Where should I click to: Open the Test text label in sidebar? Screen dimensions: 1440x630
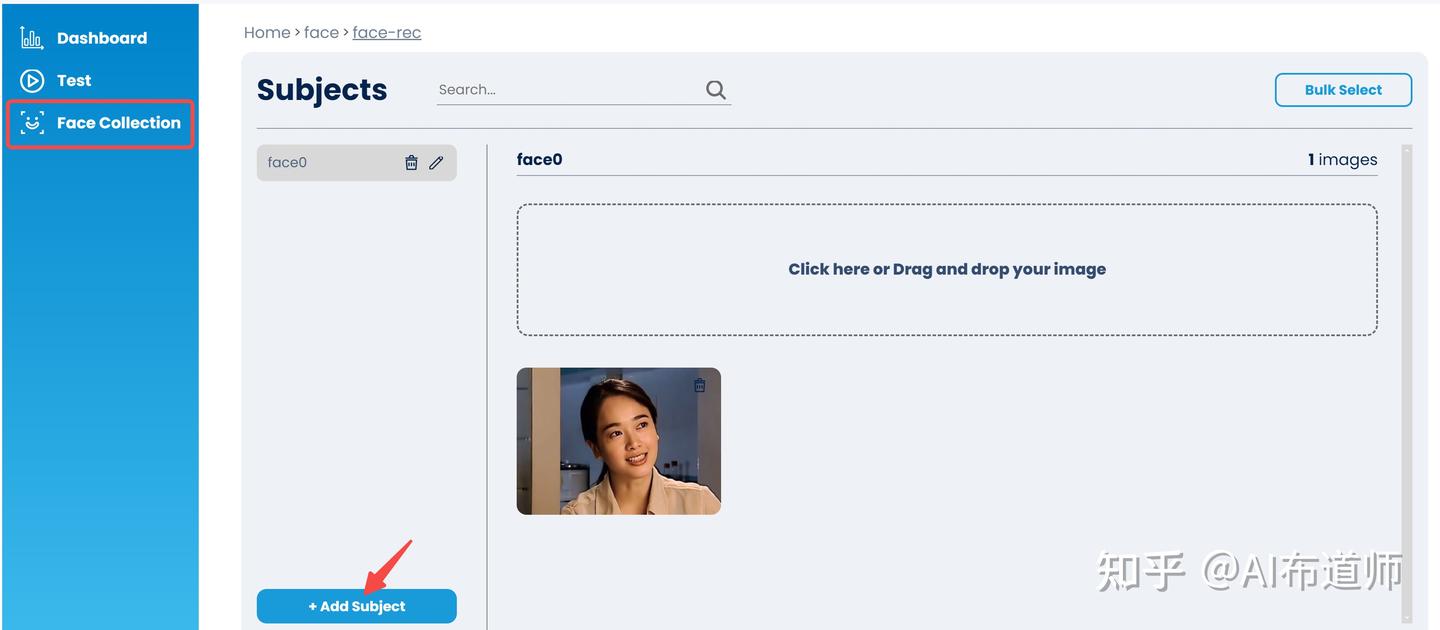[74, 81]
